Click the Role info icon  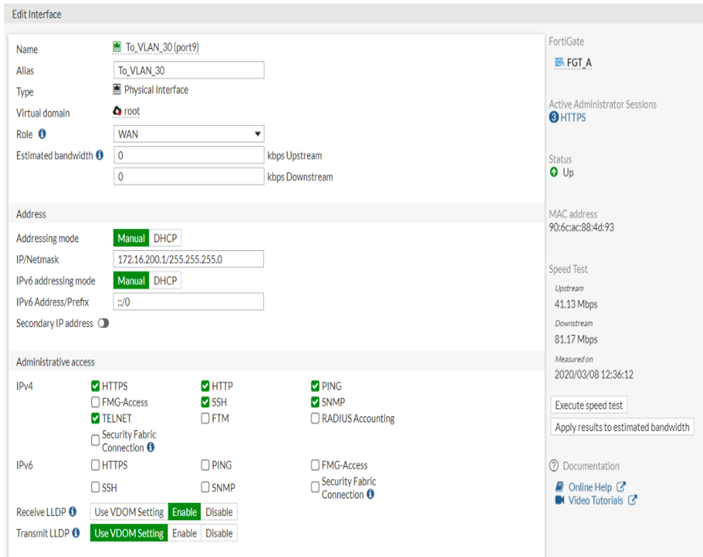coord(43,134)
